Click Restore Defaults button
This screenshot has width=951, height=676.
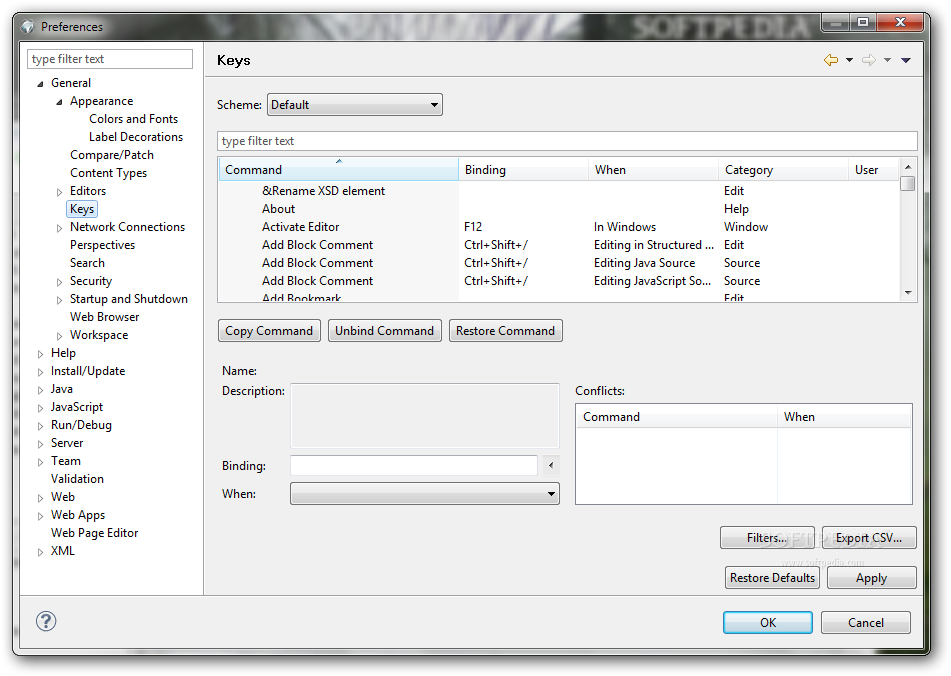coord(772,578)
